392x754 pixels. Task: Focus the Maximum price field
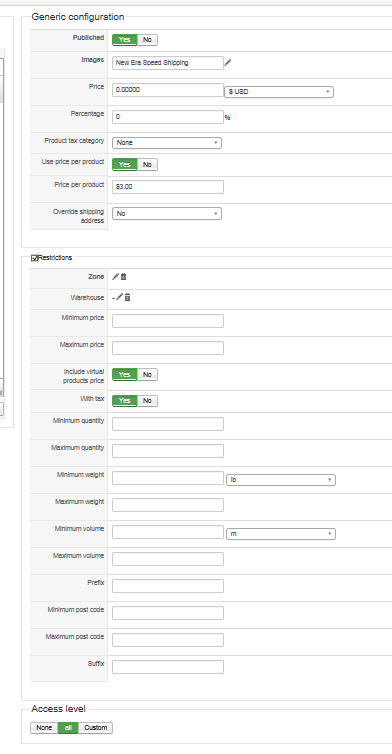[168, 348]
